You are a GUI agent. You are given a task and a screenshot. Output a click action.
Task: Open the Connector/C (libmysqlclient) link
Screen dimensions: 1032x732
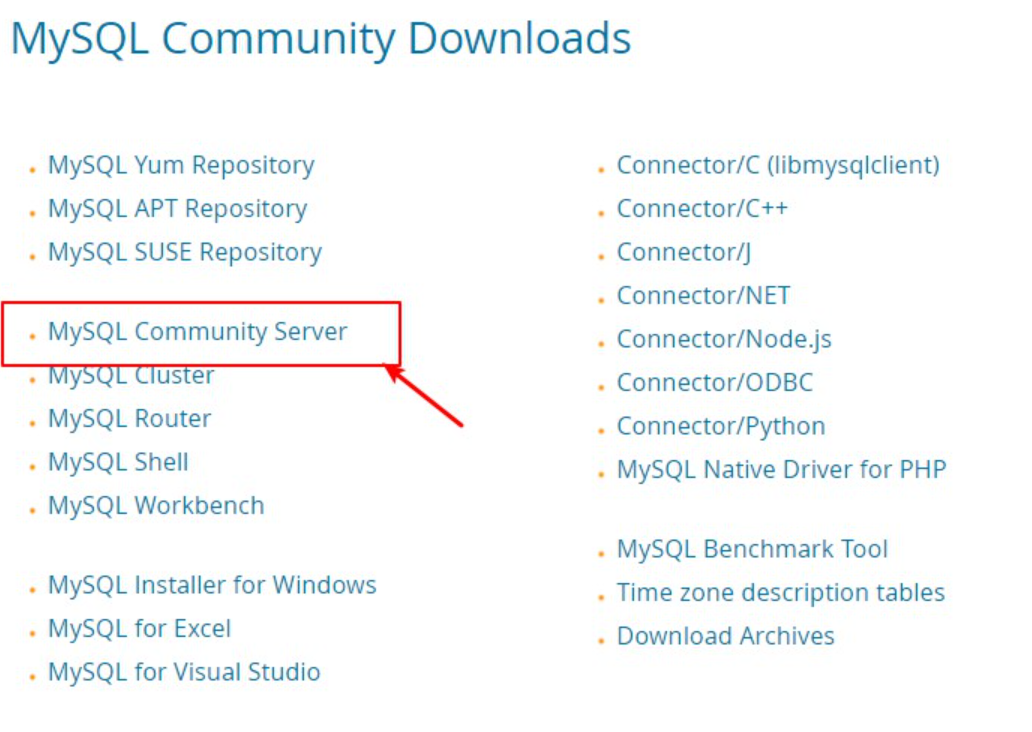[778, 165]
